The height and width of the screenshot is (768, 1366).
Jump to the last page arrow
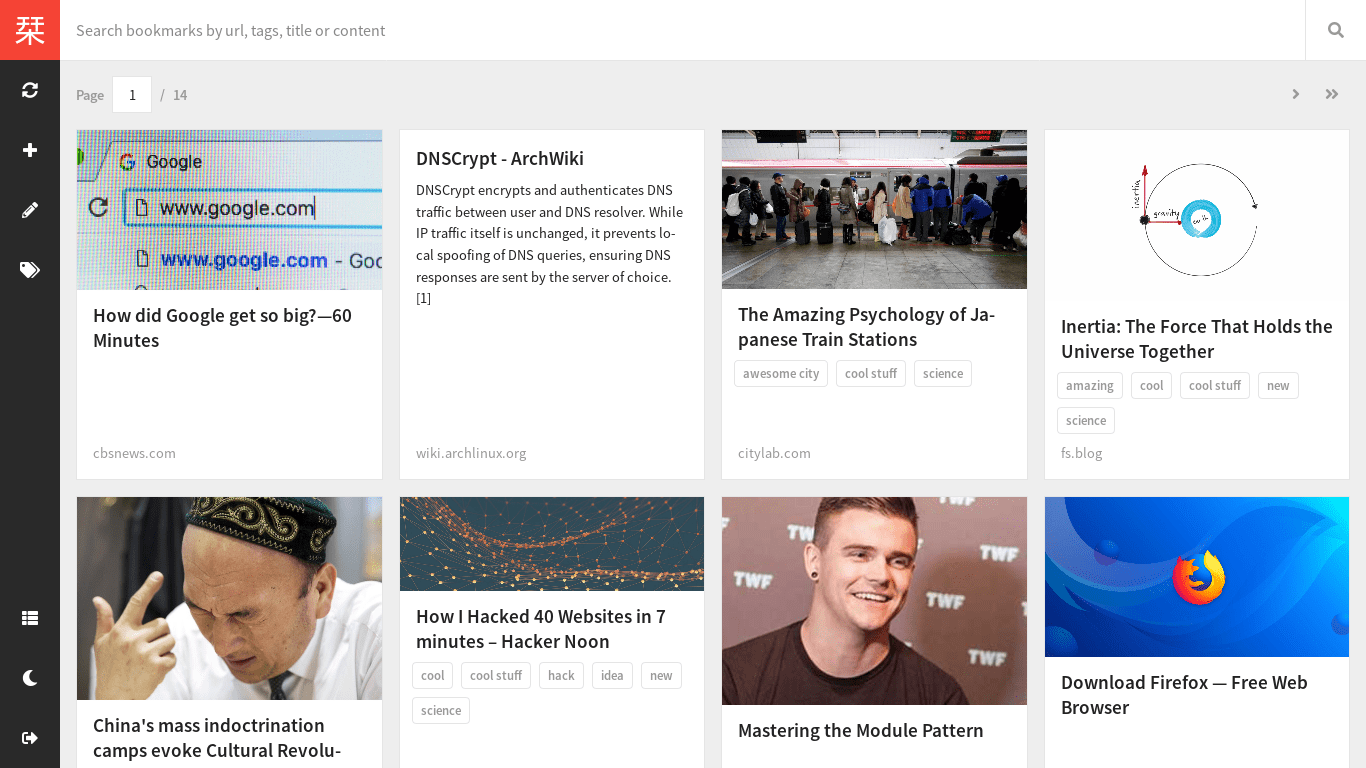tap(1332, 94)
